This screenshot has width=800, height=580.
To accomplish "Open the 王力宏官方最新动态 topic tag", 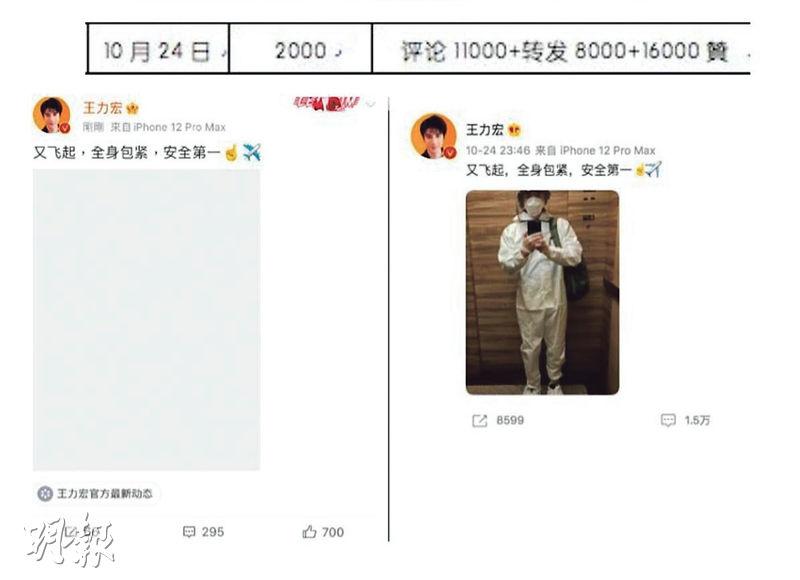I will tap(97, 493).
